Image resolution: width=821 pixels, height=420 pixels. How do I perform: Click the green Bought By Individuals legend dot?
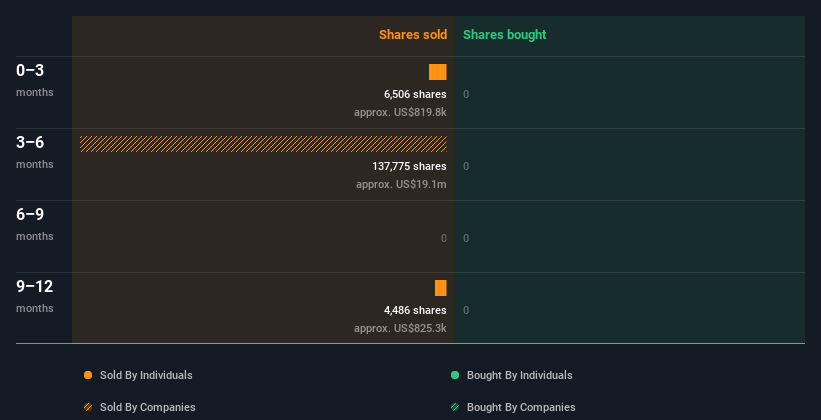point(455,375)
